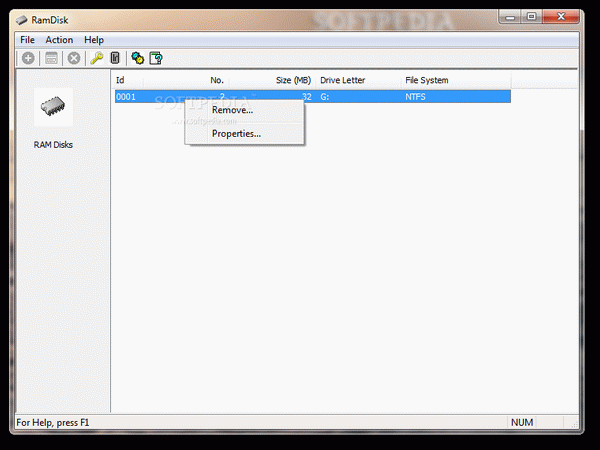Open the File menu
This screenshot has height=450, width=600.
[x=27, y=40]
